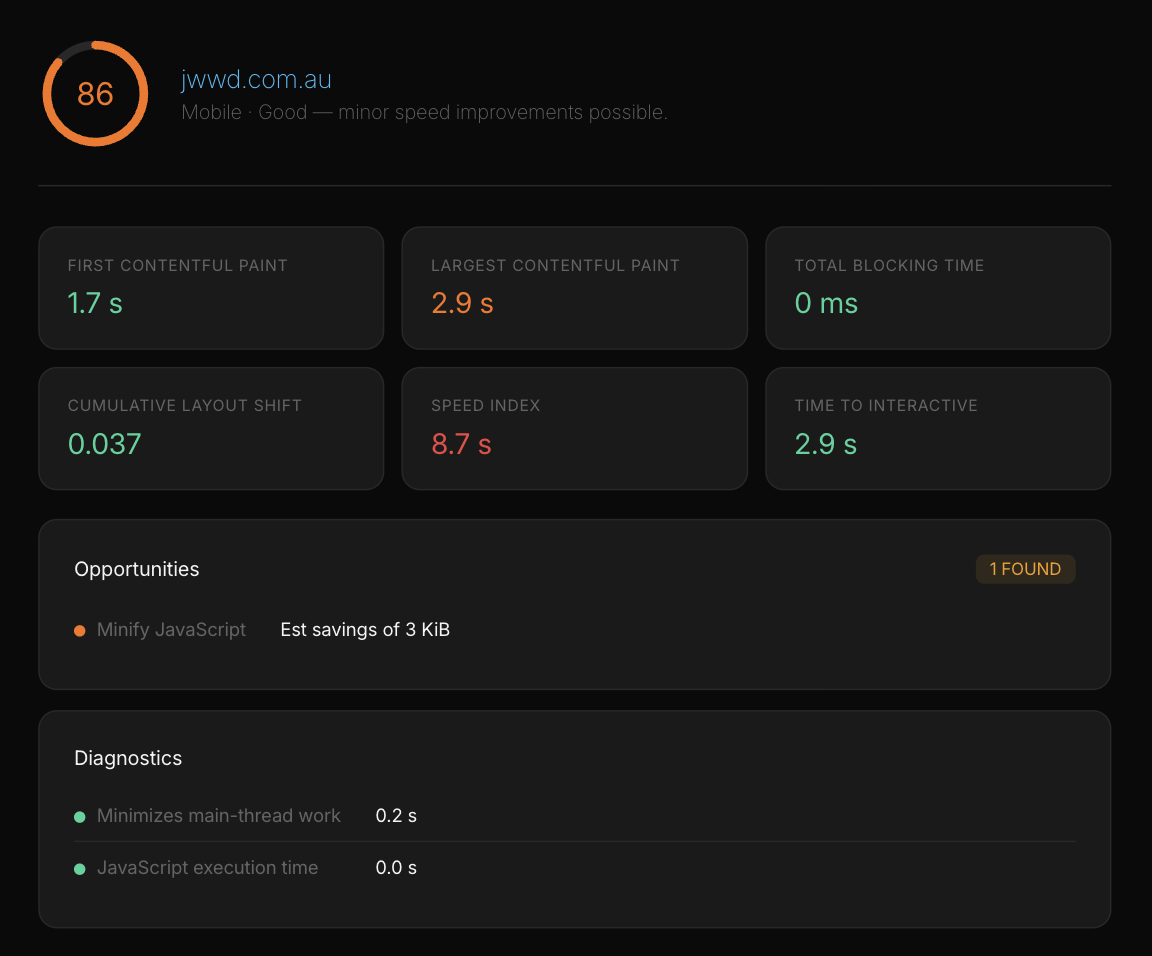Click Est savings of 3 KiB

point(365,630)
